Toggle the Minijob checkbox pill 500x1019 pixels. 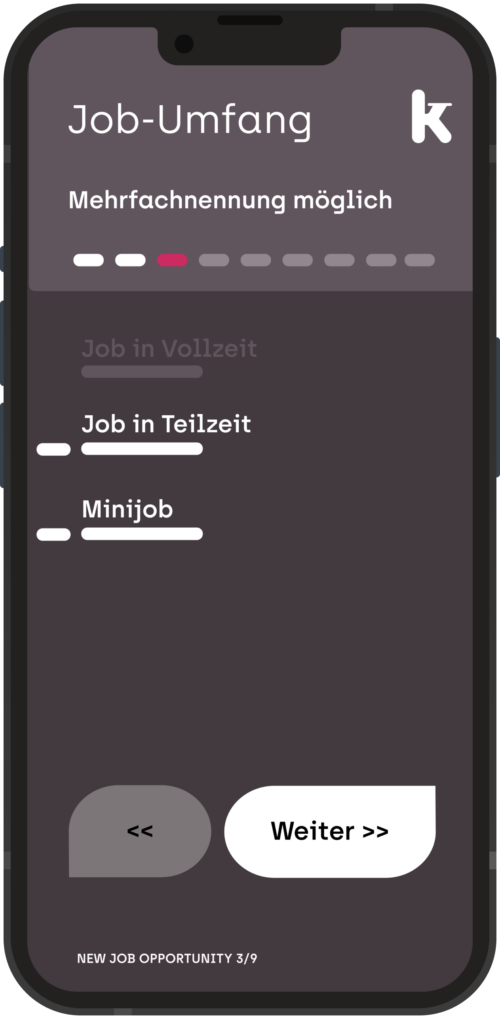coord(53,534)
